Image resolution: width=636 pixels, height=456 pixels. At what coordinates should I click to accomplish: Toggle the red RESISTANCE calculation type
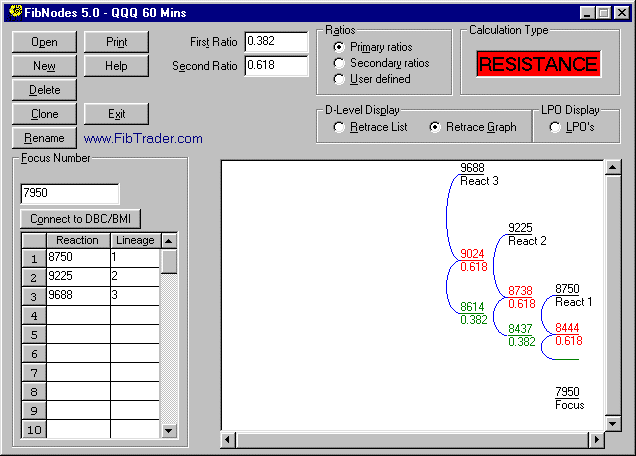539,64
